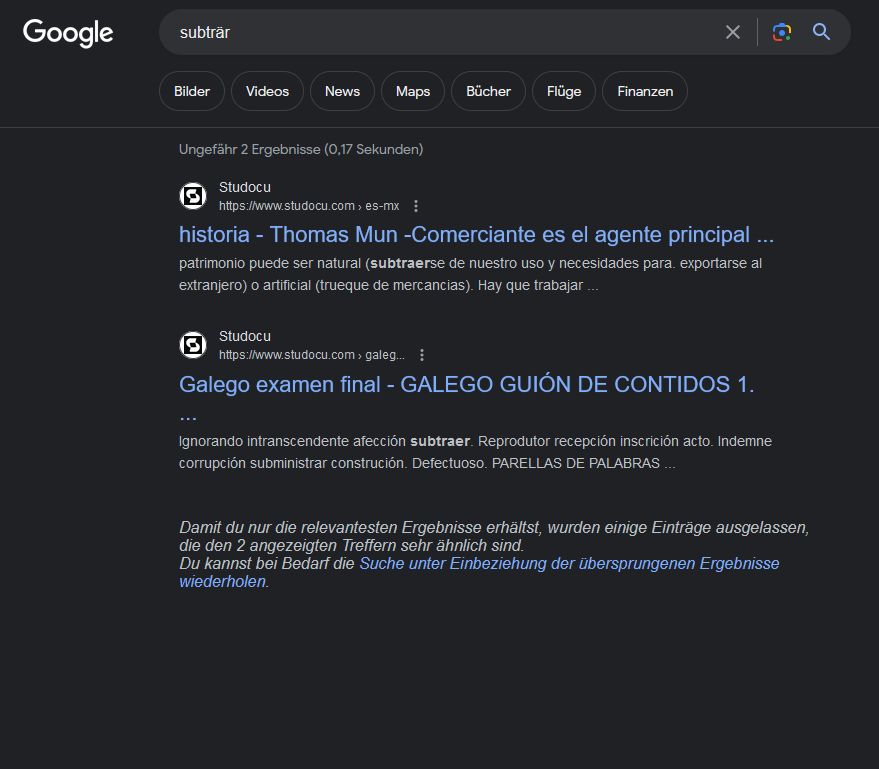
Task: Open the Flüge filter
Action: (x=564, y=91)
